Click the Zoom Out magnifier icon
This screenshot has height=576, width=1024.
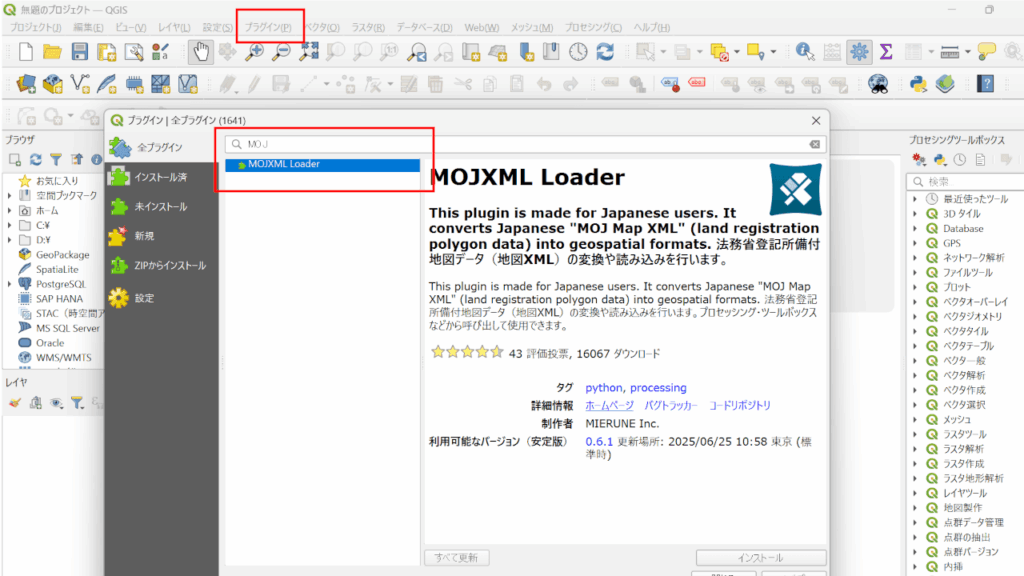(281, 52)
